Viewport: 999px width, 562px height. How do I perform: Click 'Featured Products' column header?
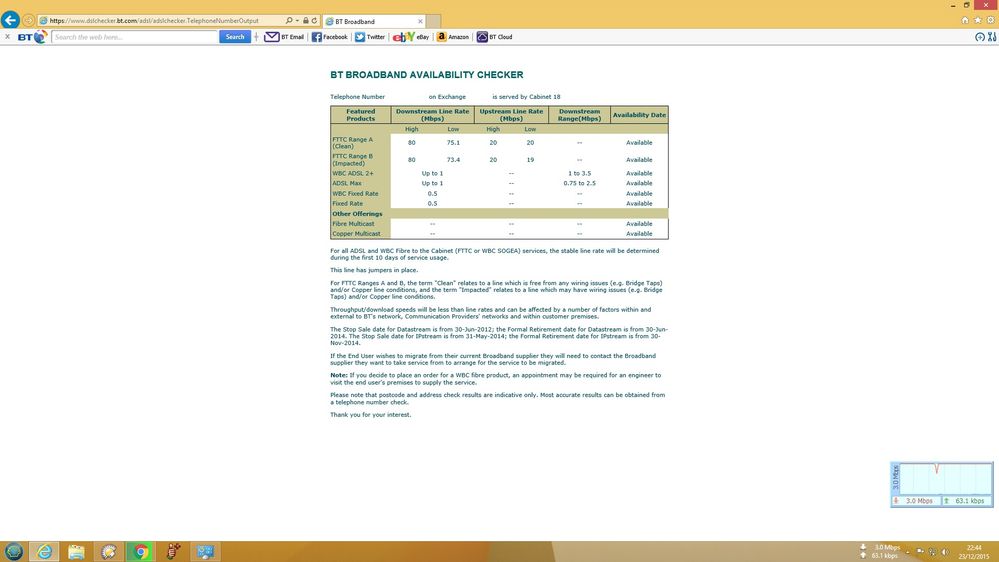point(361,115)
